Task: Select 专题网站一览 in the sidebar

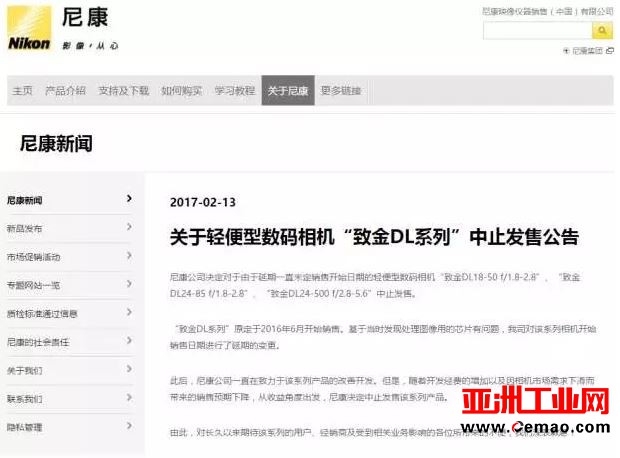Action: (x=34, y=285)
